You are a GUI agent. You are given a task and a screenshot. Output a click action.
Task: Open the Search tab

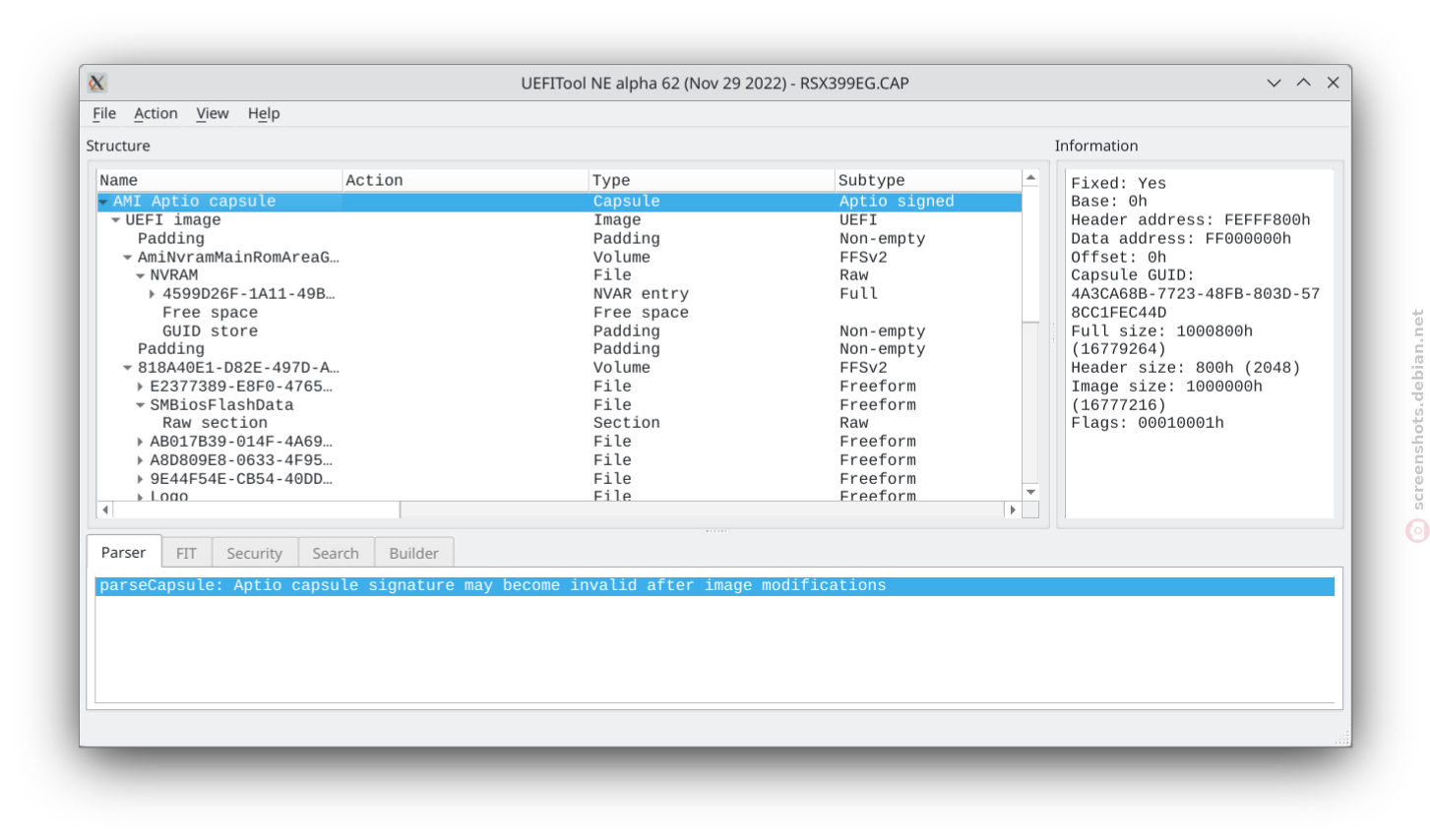click(336, 554)
